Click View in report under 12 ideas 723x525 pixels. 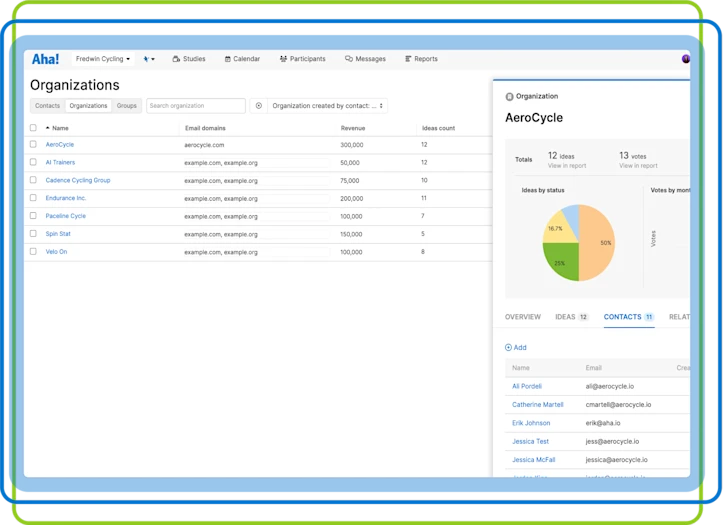(x=567, y=166)
